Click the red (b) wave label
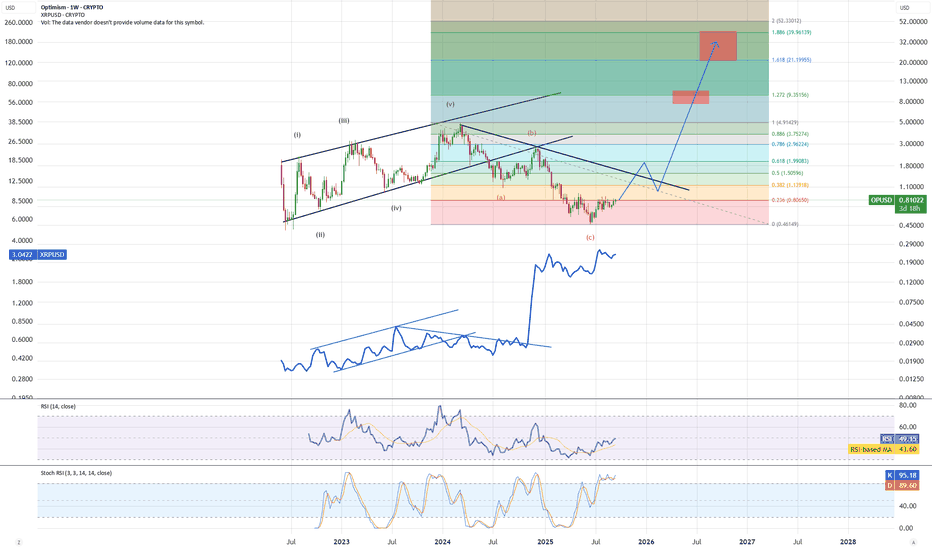 (532, 133)
